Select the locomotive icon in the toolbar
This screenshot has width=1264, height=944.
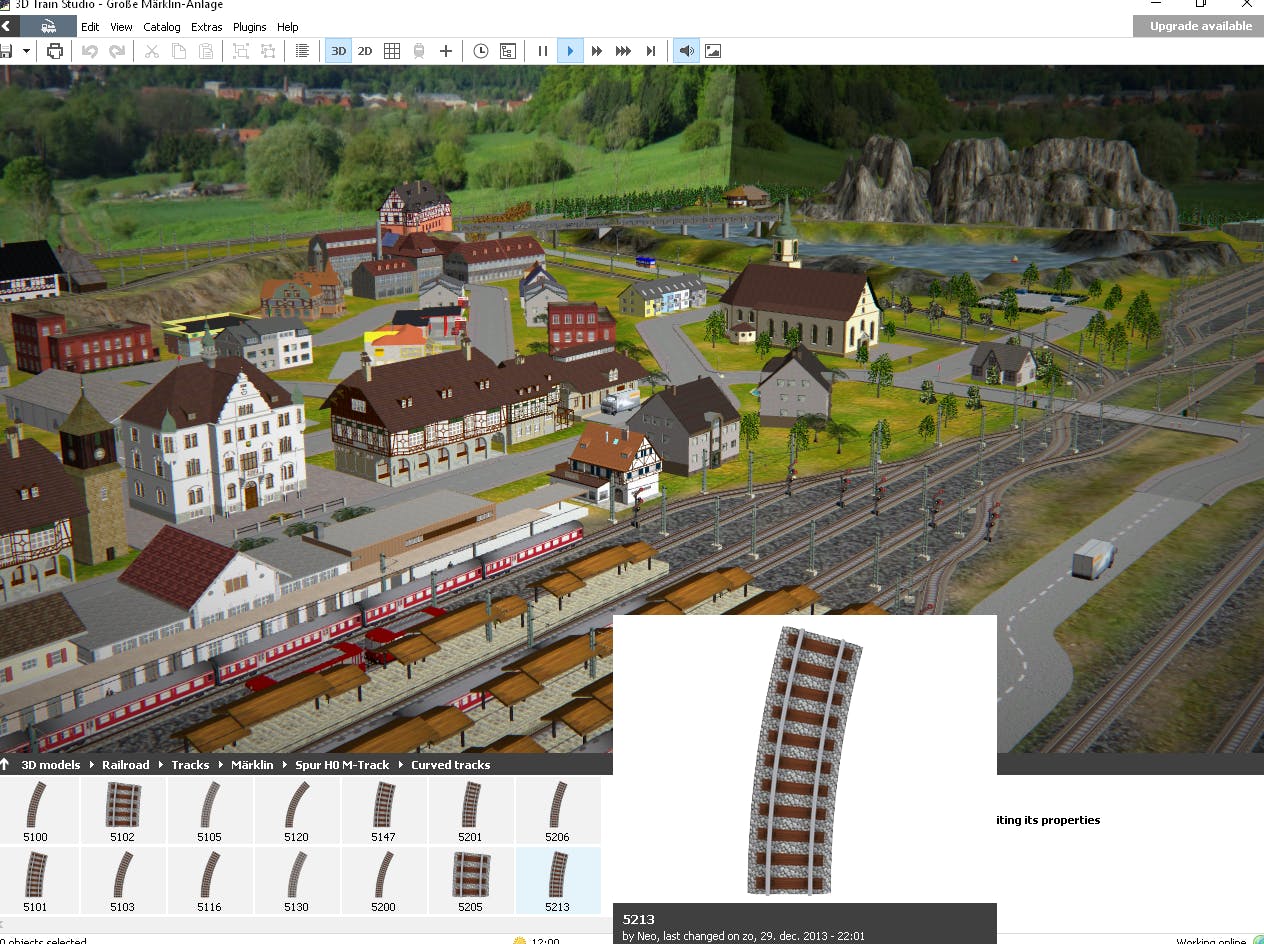click(419, 50)
